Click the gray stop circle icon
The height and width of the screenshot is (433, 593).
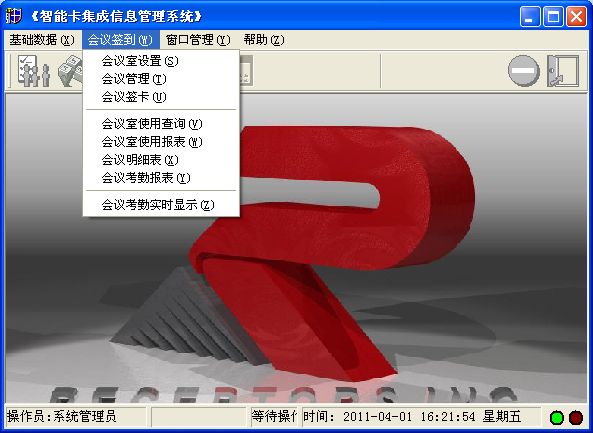click(523, 71)
